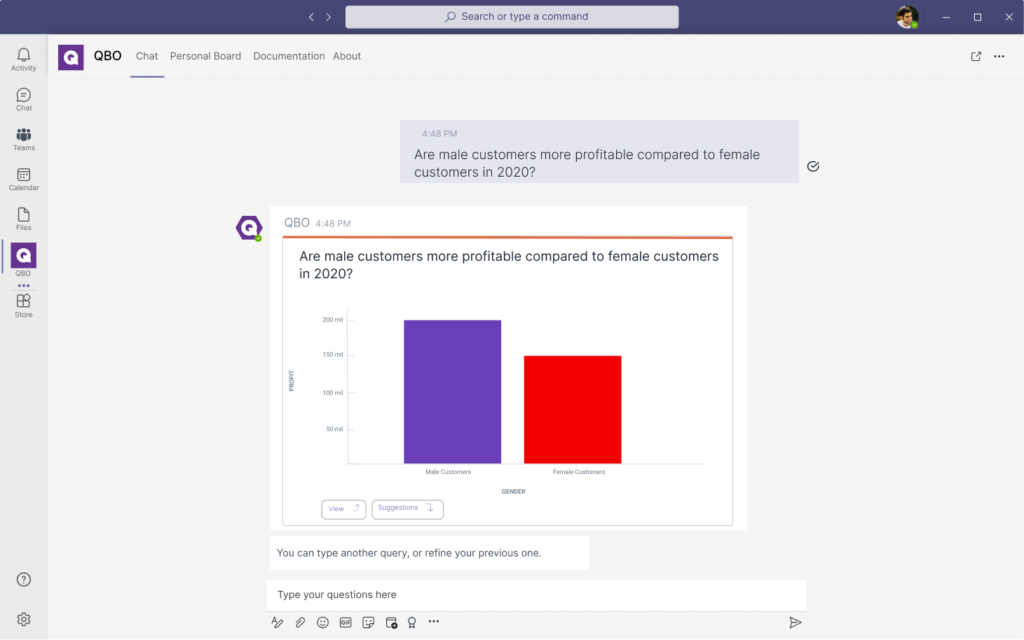Screen dimensions: 1024x640
Task: Switch to the Documentation tab
Action: tap(289, 56)
